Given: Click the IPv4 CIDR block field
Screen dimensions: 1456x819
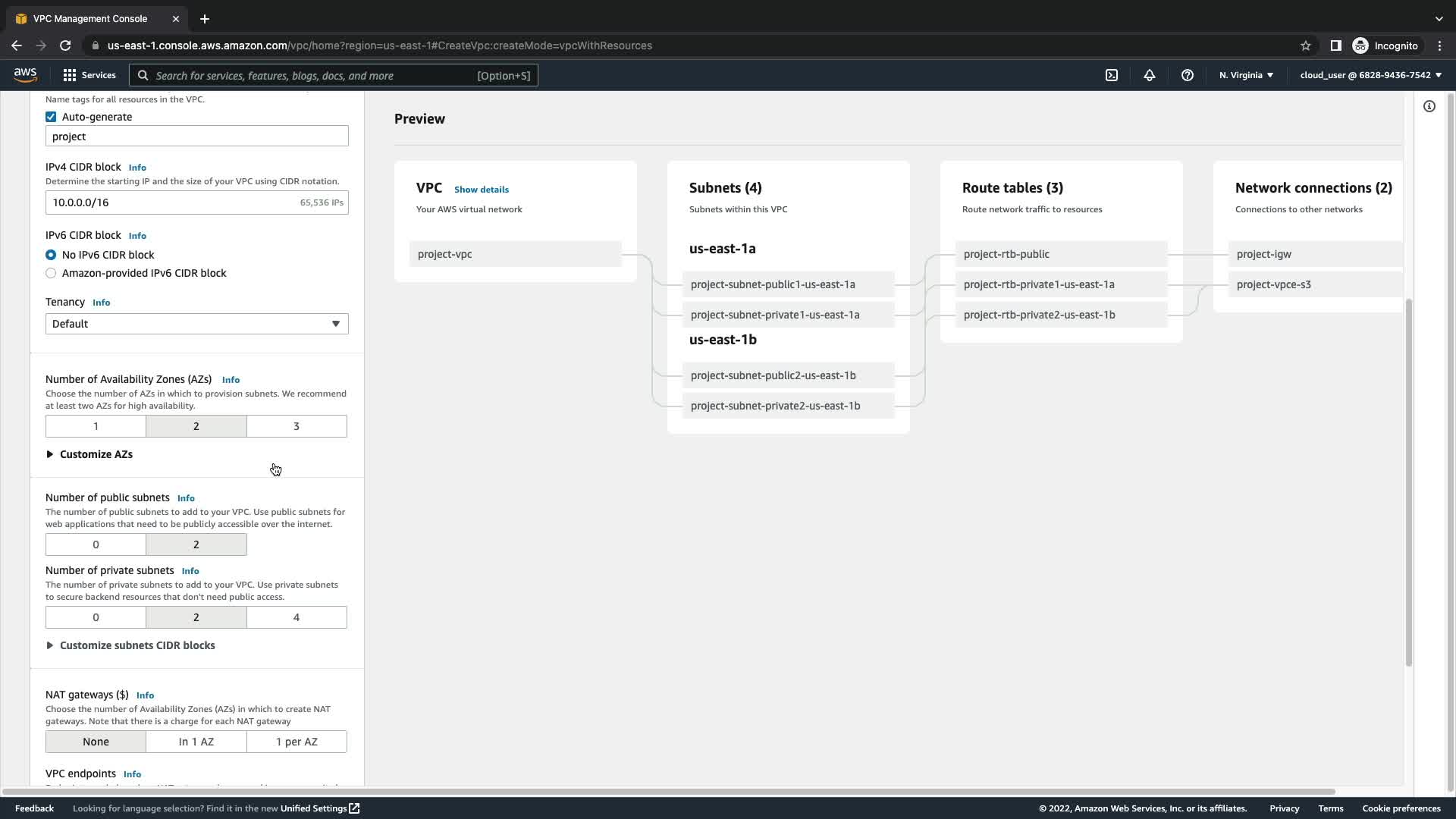Looking at the screenshot, I should tap(174, 202).
